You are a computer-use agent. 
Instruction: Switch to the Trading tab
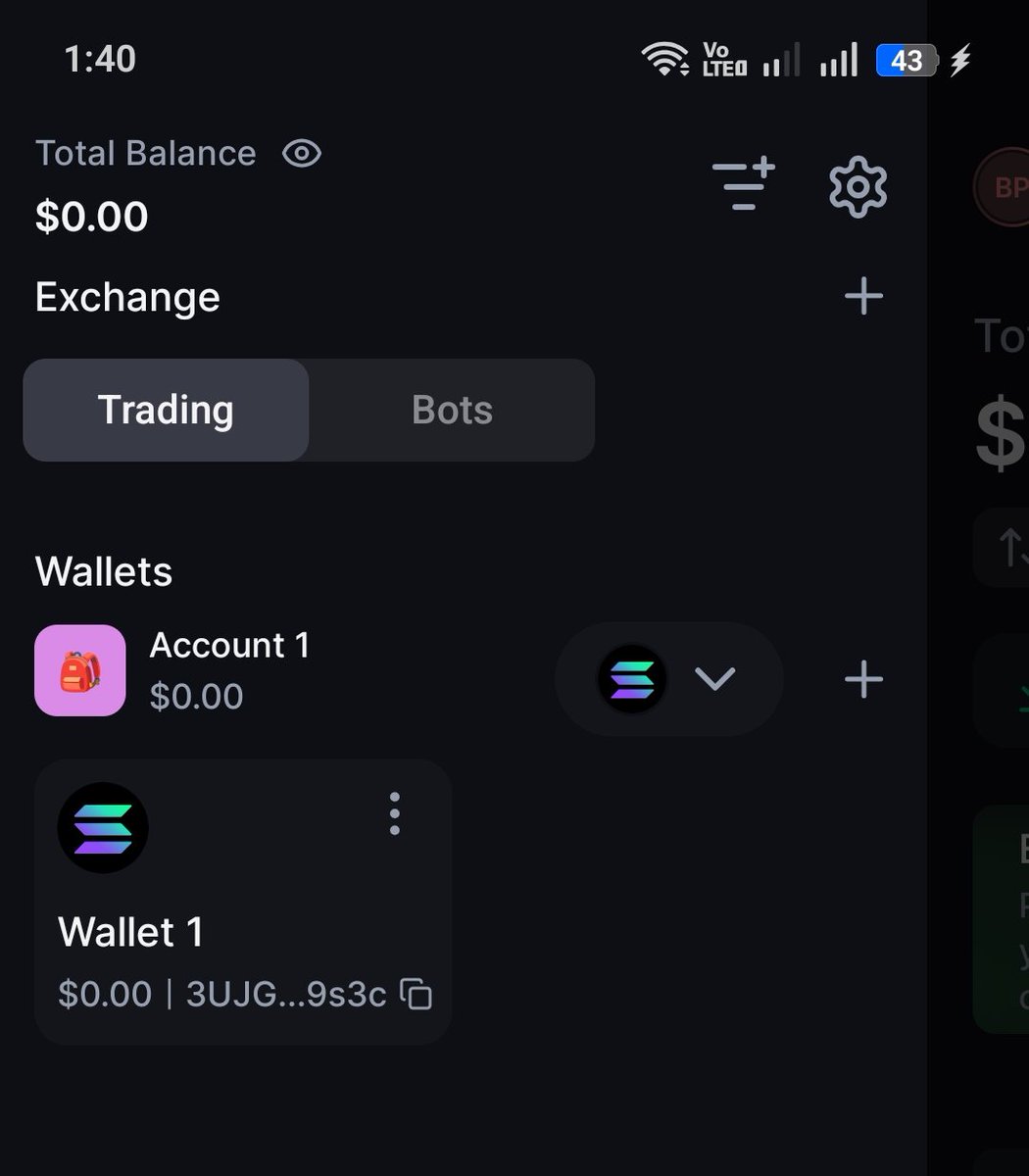[x=166, y=410]
